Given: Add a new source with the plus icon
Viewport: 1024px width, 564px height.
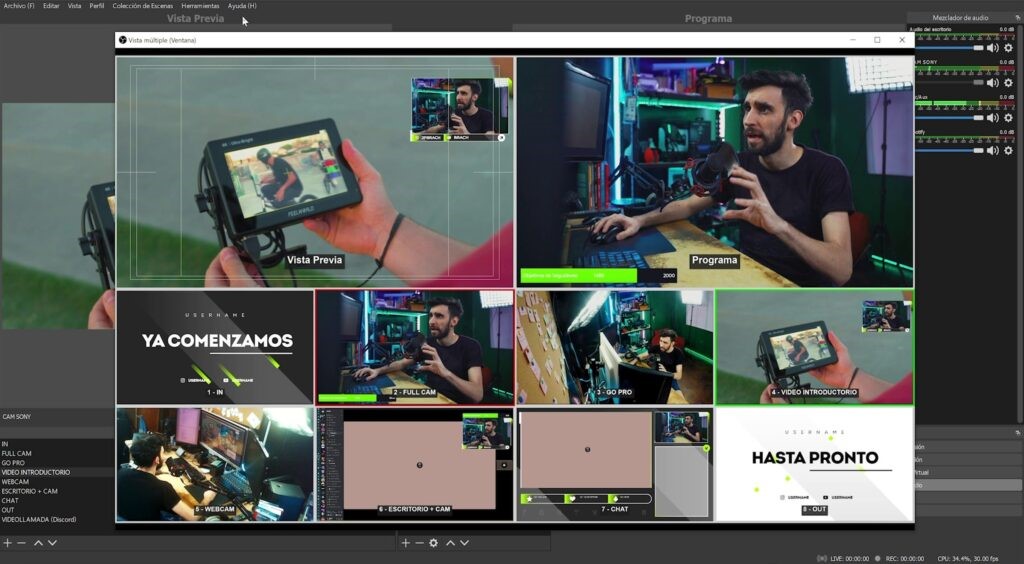Looking at the screenshot, I should [405, 543].
